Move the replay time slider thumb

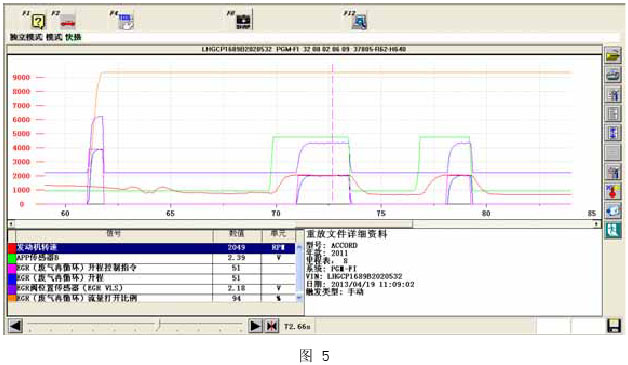pos(159,324)
